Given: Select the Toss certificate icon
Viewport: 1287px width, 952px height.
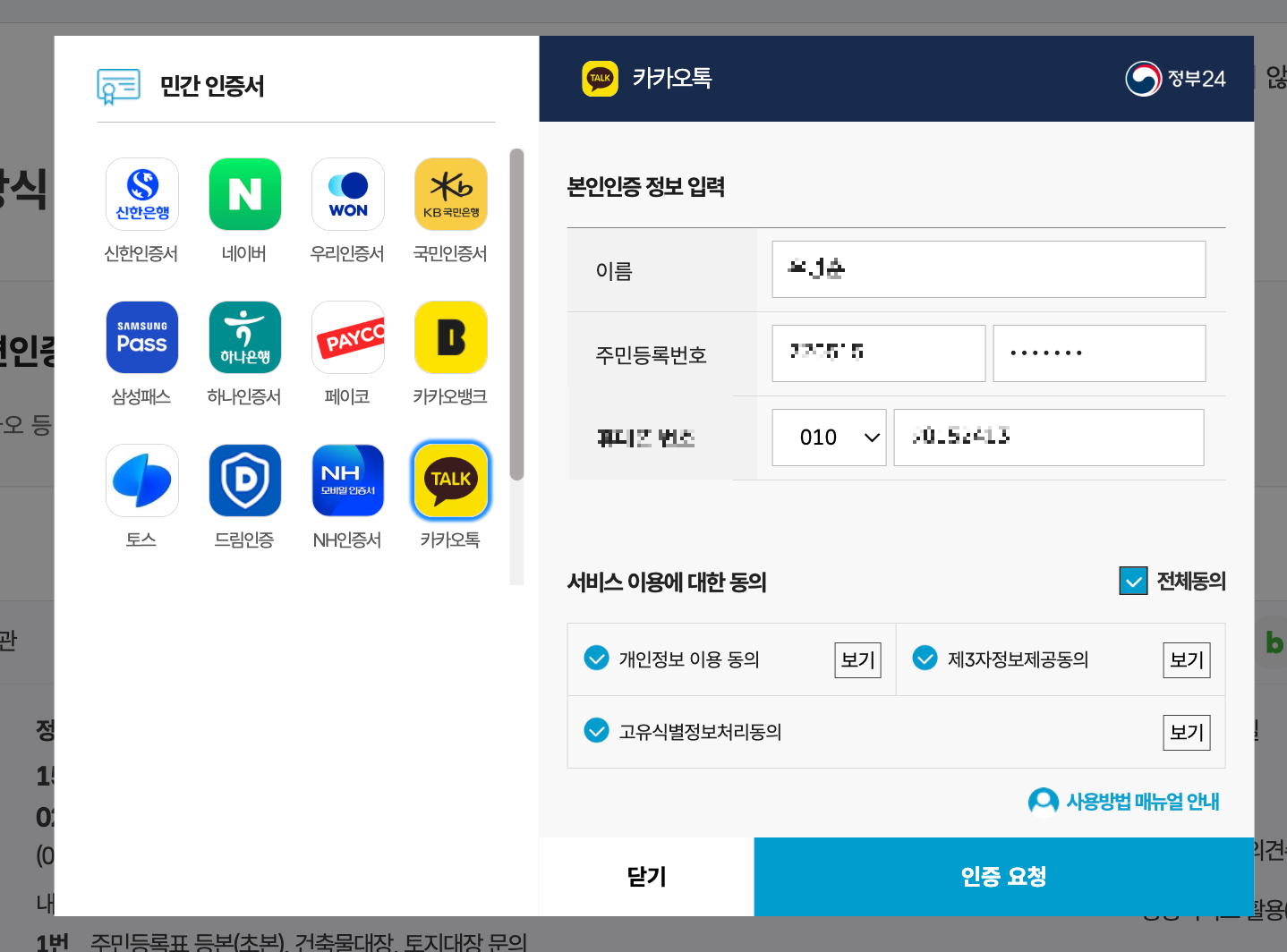Looking at the screenshot, I should [142, 480].
